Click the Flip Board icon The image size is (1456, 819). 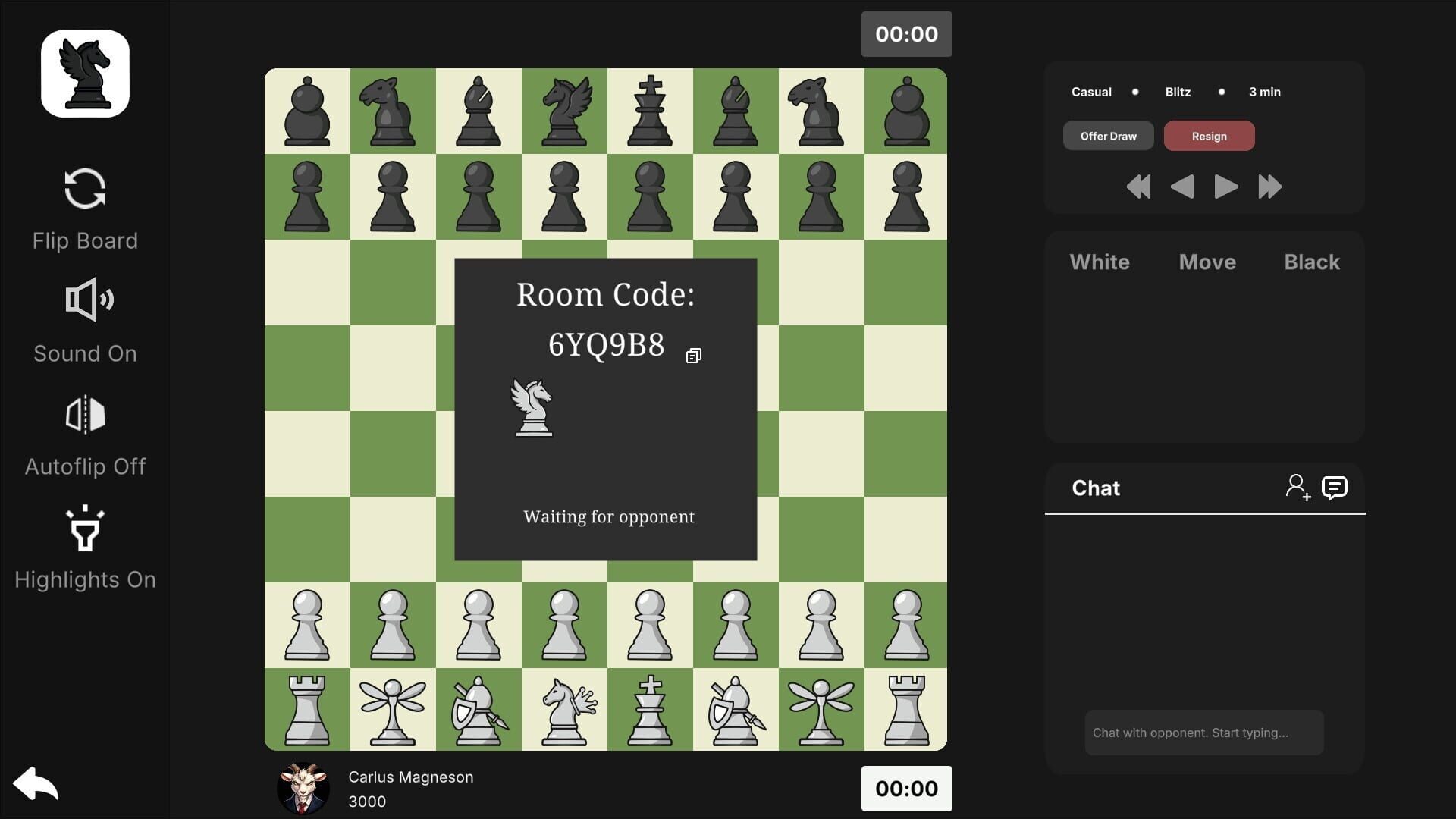point(85,189)
